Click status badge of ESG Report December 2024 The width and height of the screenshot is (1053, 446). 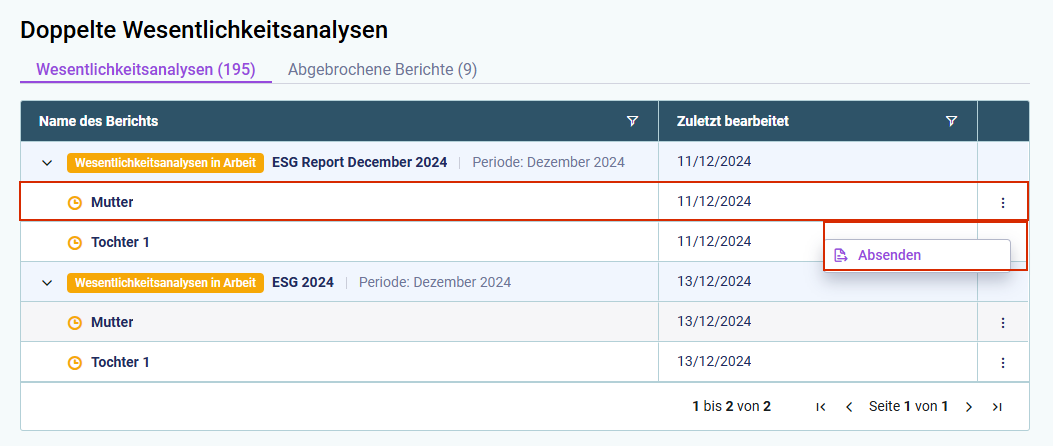[165, 163]
